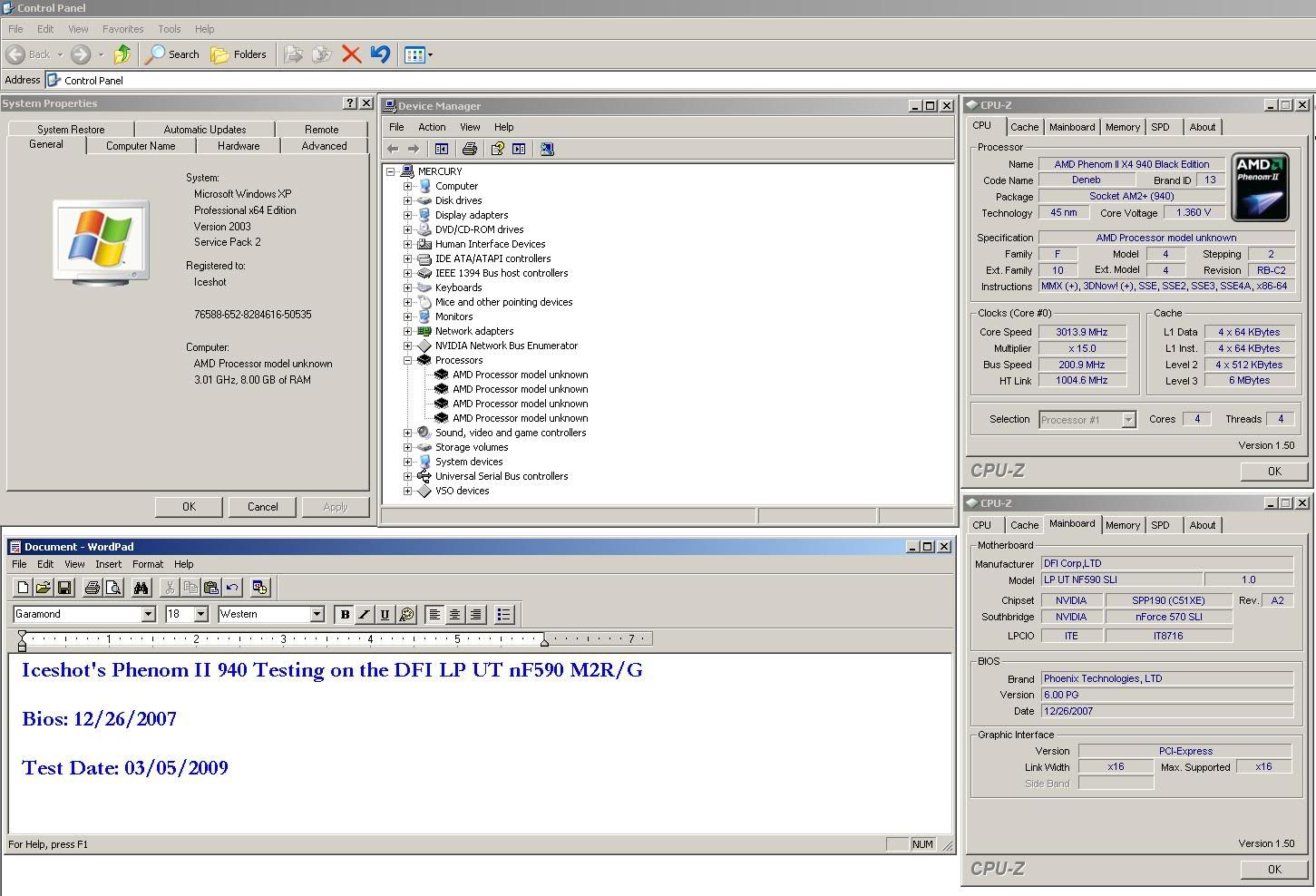This screenshot has height=896, width=1316.
Task: Click the right indent marker on WordPad ruler
Action: click(544, 641)
